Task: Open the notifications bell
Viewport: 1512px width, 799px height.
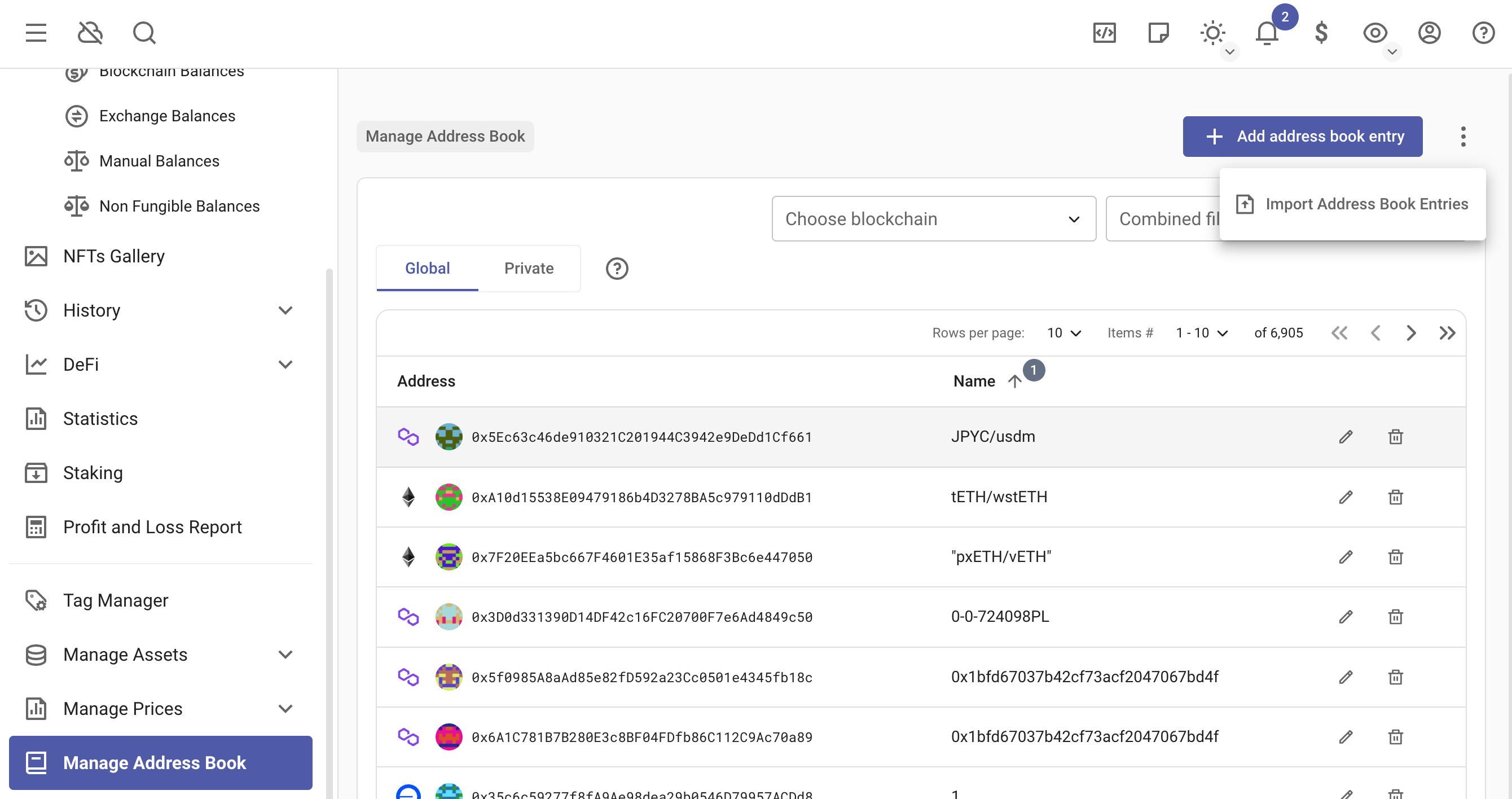Action: click(1267, 33)
